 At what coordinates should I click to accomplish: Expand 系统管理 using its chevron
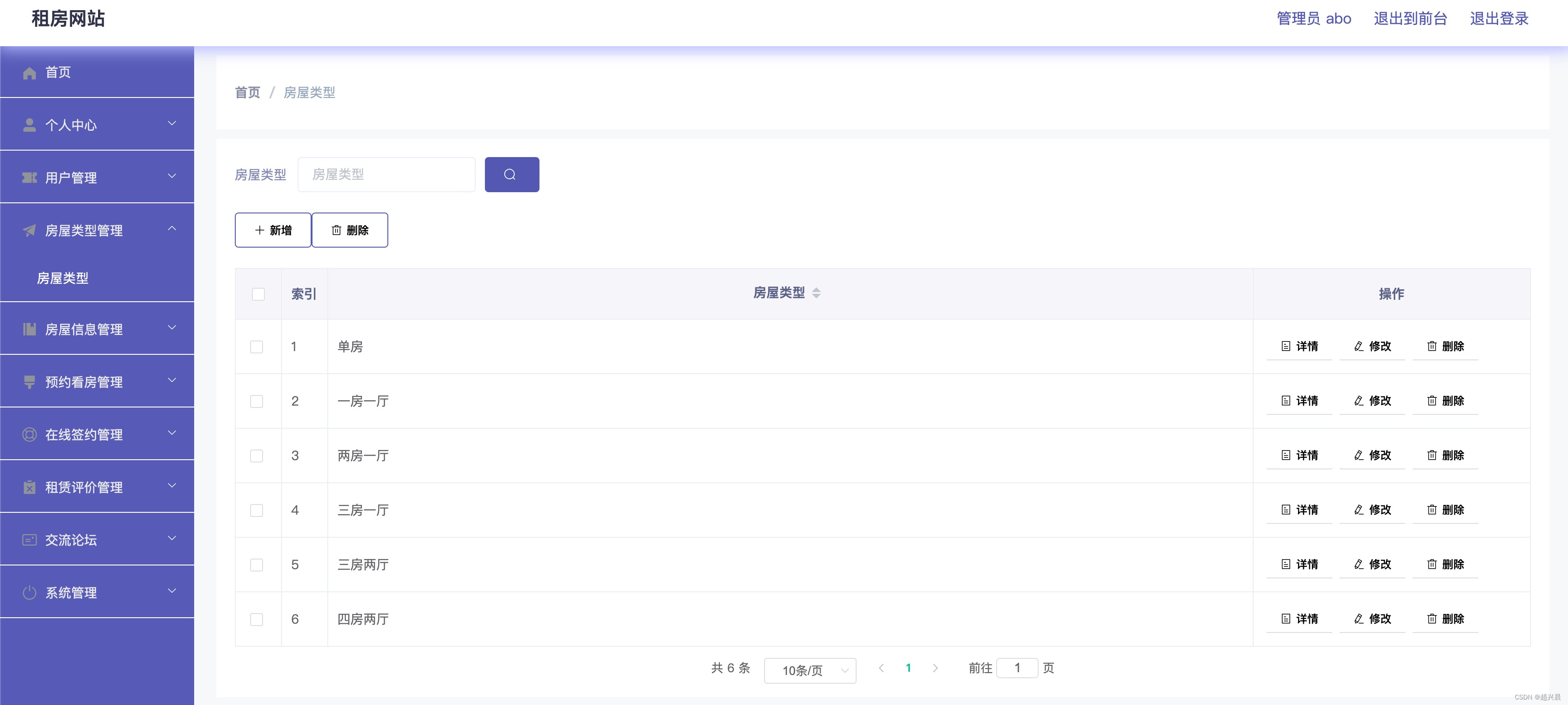pos(172,590)
